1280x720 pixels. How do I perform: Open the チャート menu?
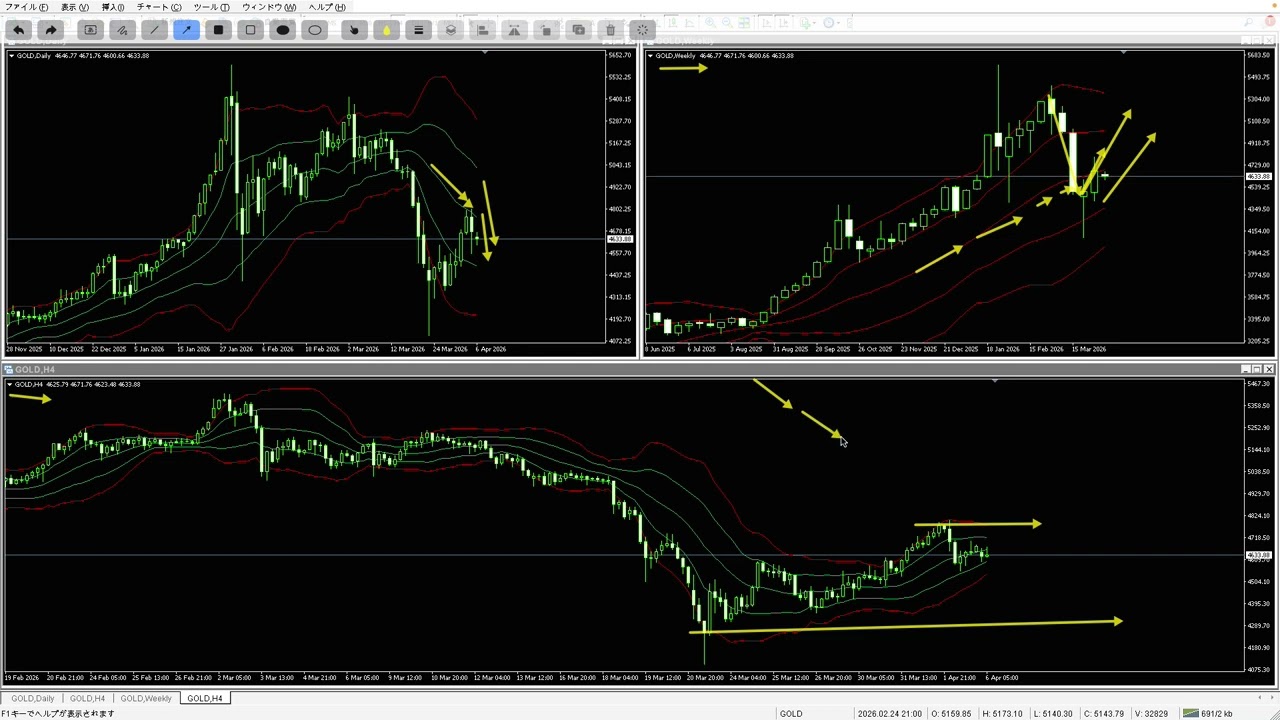[158, 7]
